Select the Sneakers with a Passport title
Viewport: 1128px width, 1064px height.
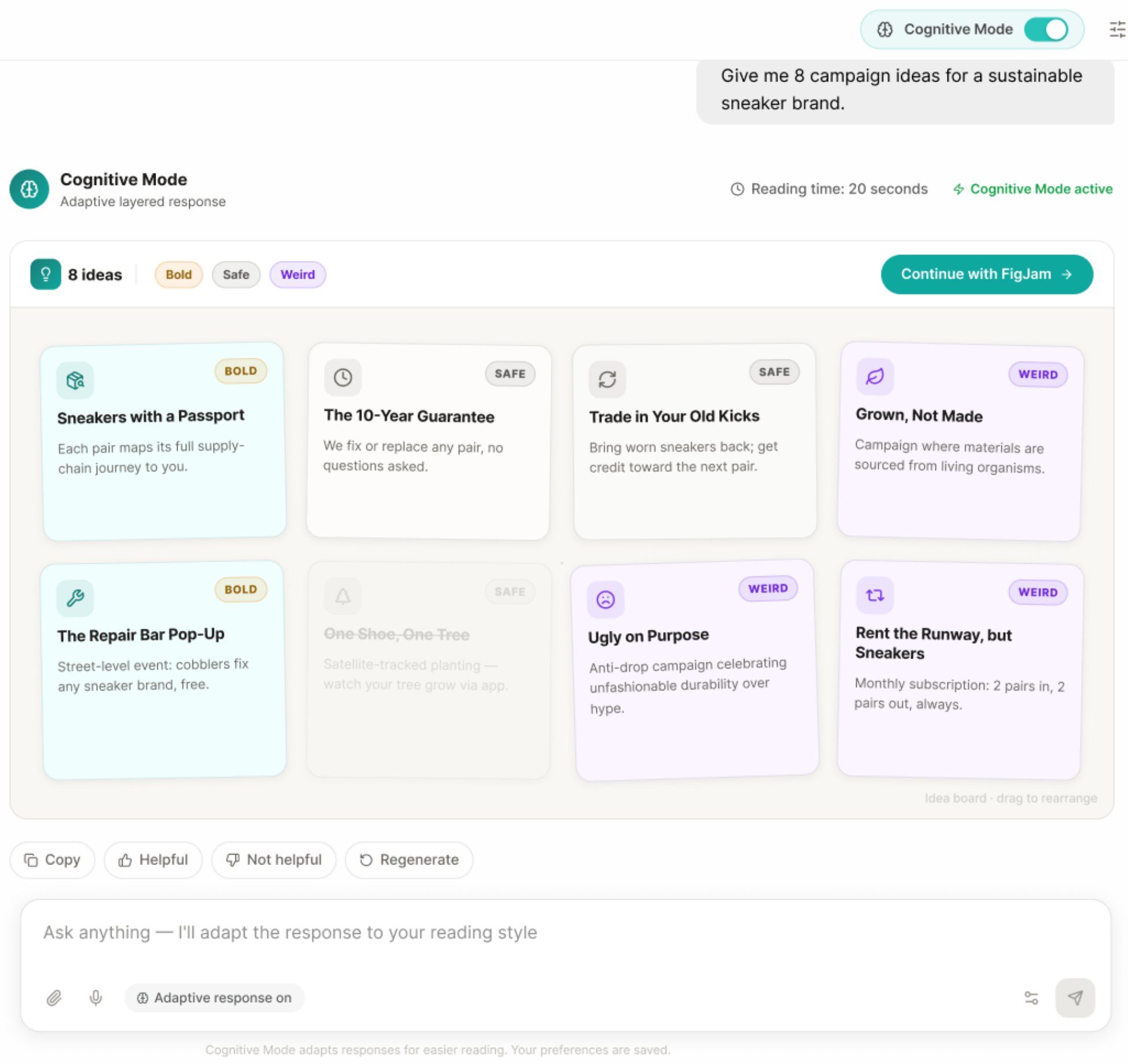click(151, 416)
